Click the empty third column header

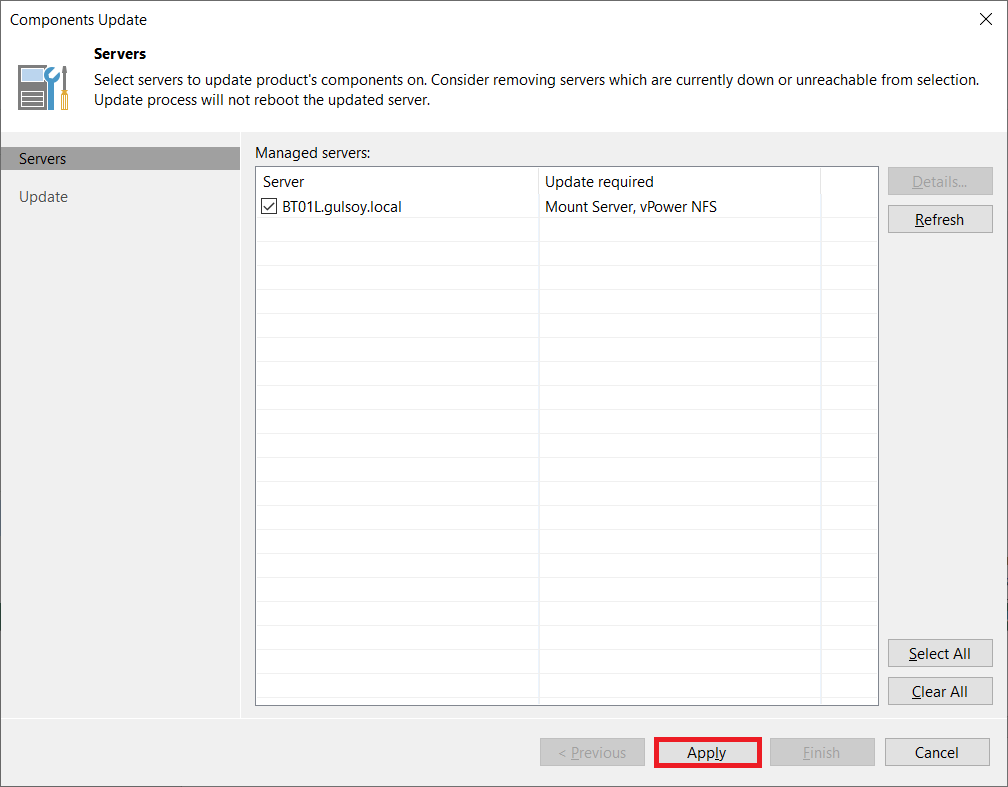tap(848, 182)
